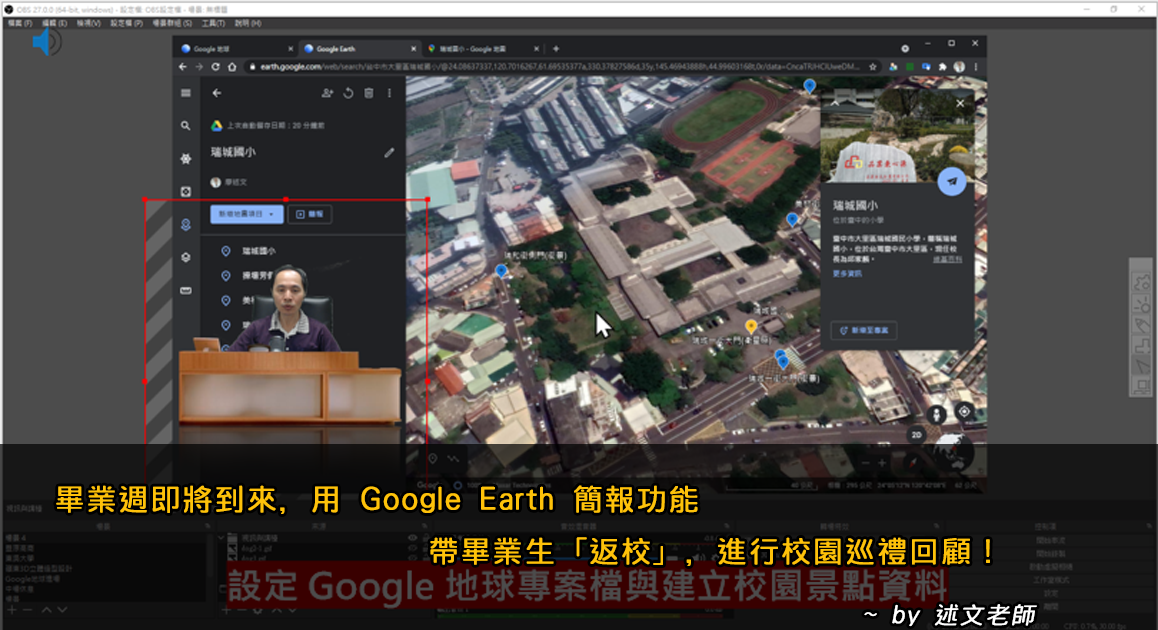Open the Map Style layers icon
This screenshot has width=1158, height=630.
click(x=185, y=257)
